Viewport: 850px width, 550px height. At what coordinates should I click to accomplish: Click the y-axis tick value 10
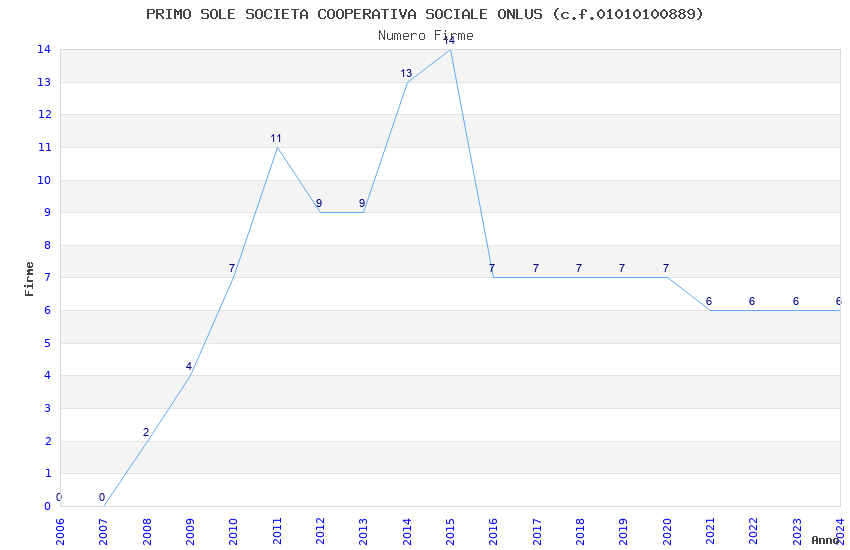click(44, 180)
